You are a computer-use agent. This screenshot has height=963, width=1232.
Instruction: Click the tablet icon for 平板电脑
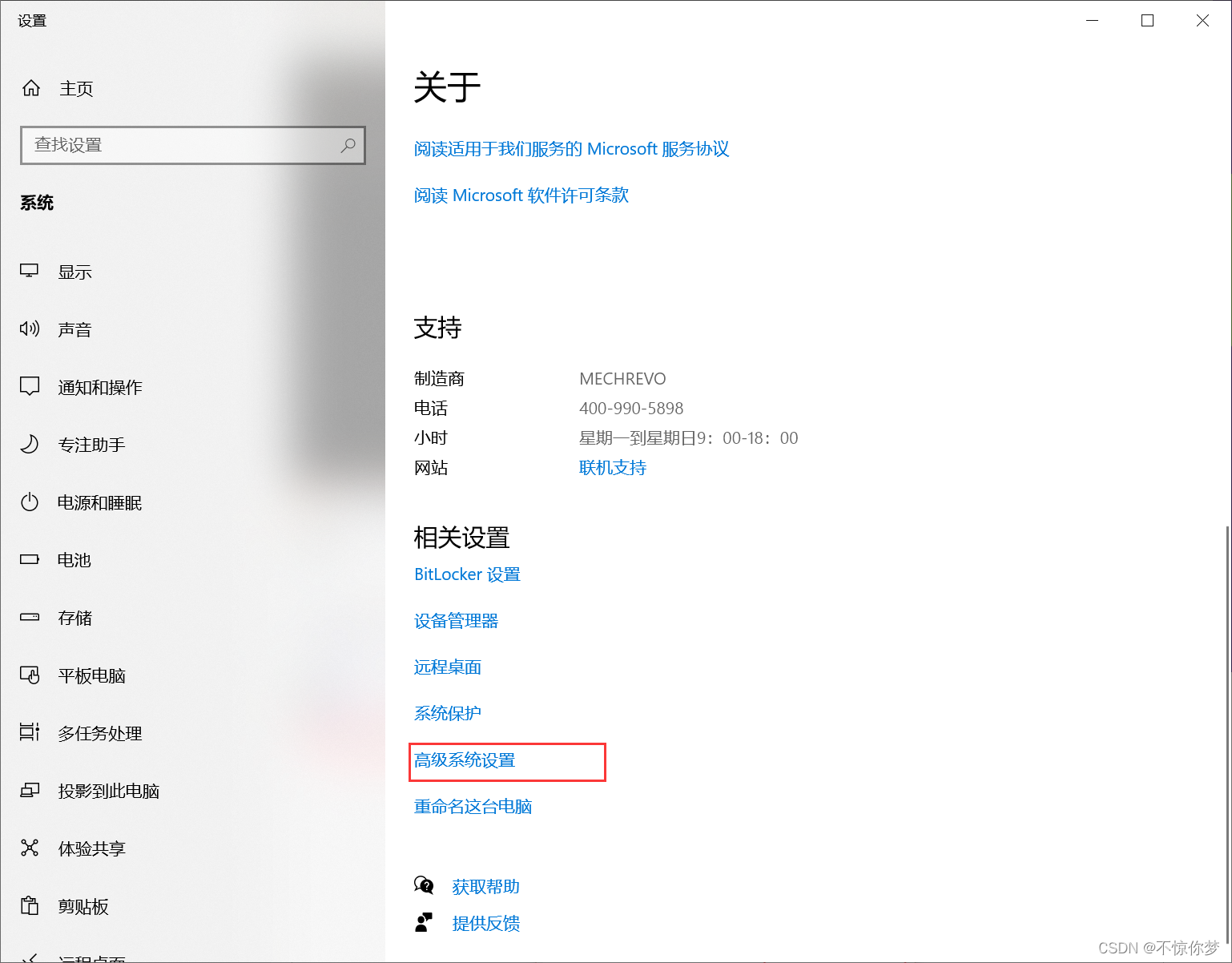pyautogui.click(x=30, y=675)
